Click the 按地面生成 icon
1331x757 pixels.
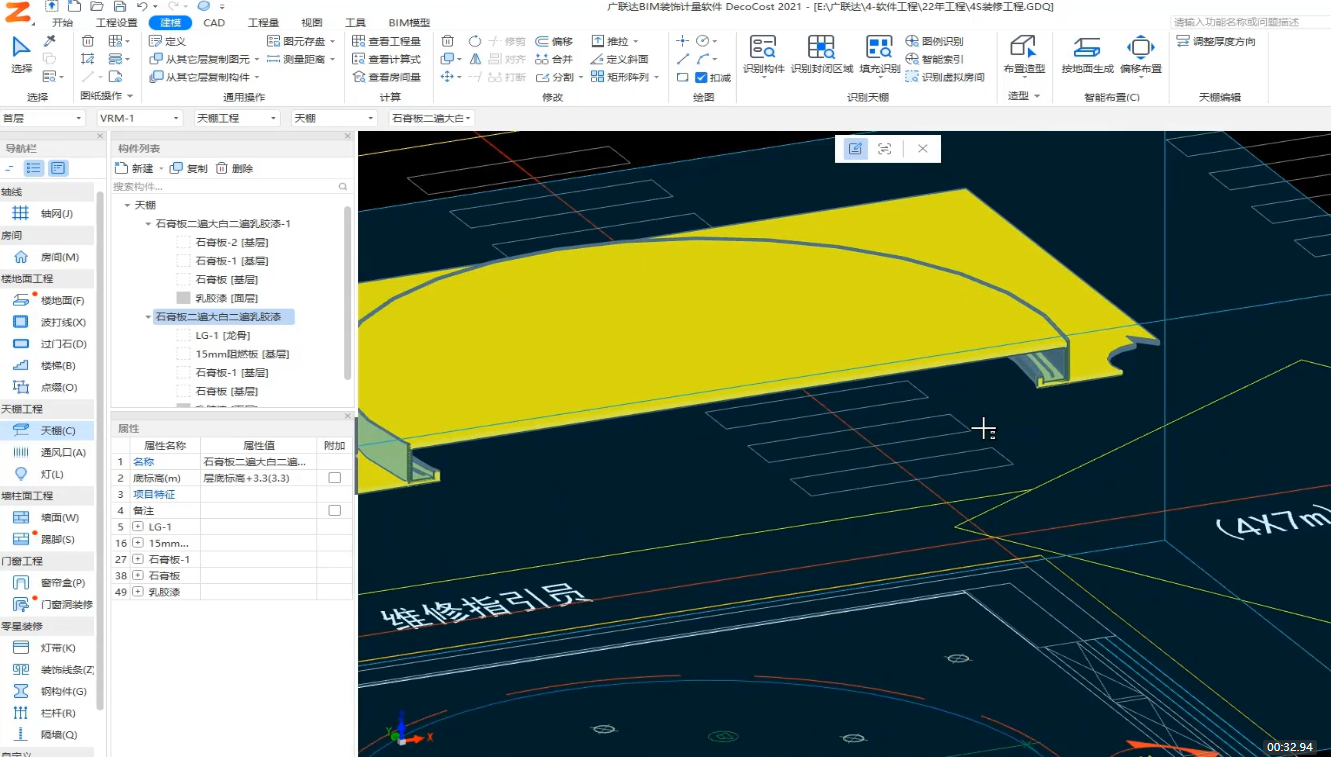(1087, 48)
